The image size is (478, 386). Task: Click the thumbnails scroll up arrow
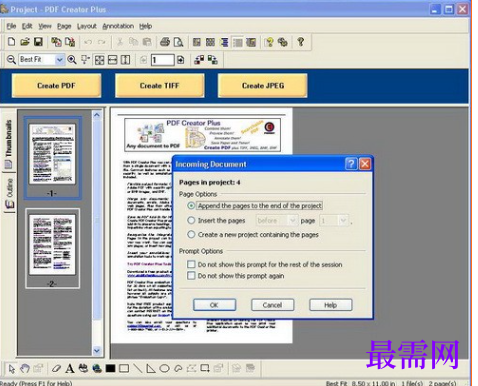pos(97,115)
